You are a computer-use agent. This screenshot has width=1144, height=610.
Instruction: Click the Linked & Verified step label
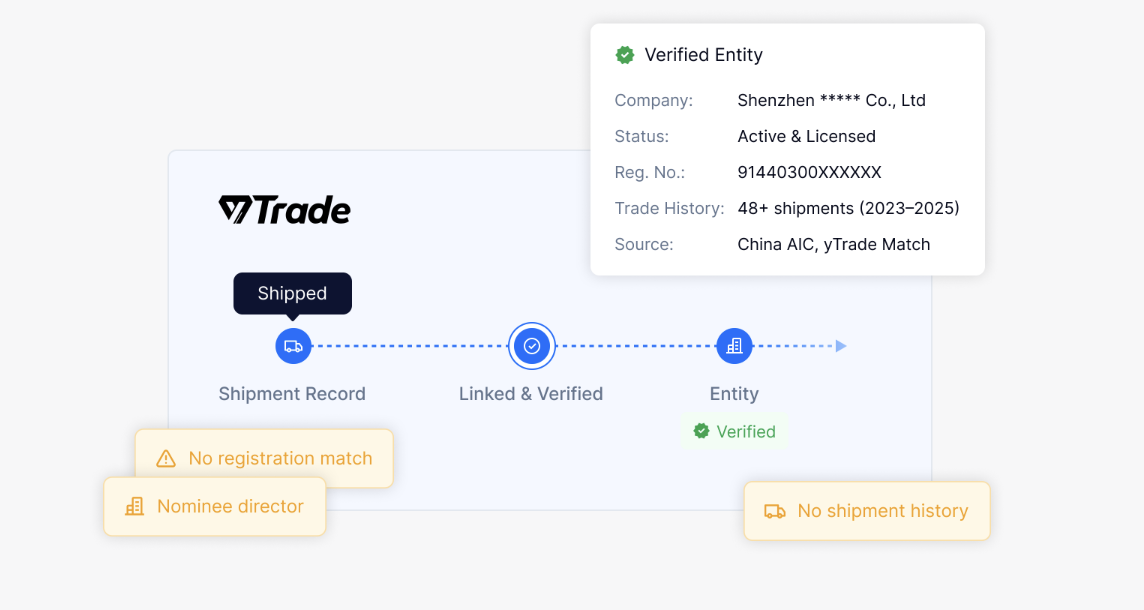[x=531, y=394]
